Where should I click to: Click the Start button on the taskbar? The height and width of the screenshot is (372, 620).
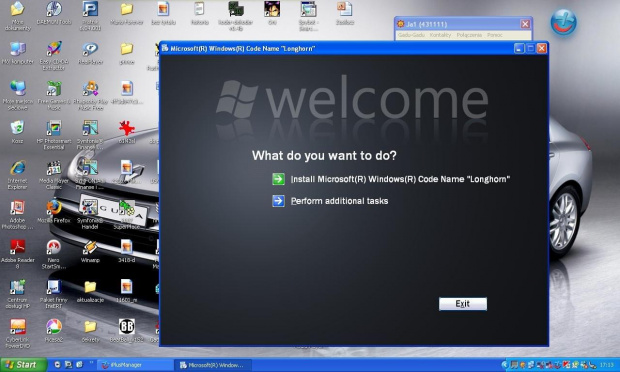pos(24,364)
